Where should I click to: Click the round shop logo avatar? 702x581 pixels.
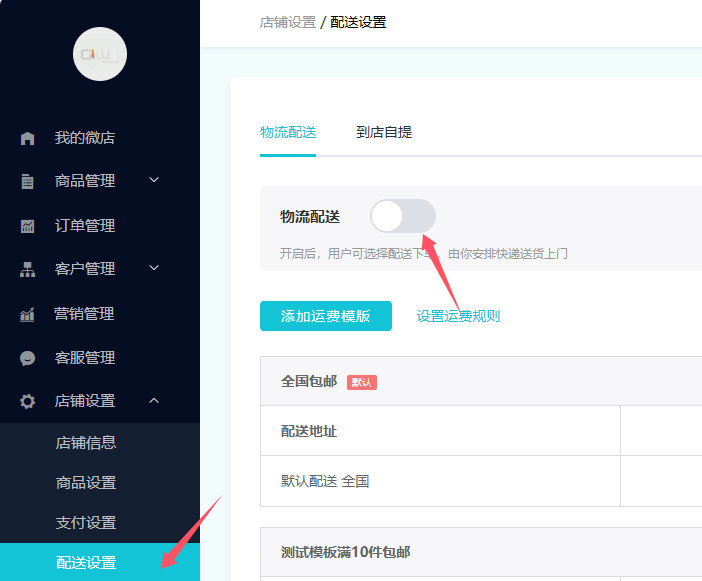click(x=100, y=54)
